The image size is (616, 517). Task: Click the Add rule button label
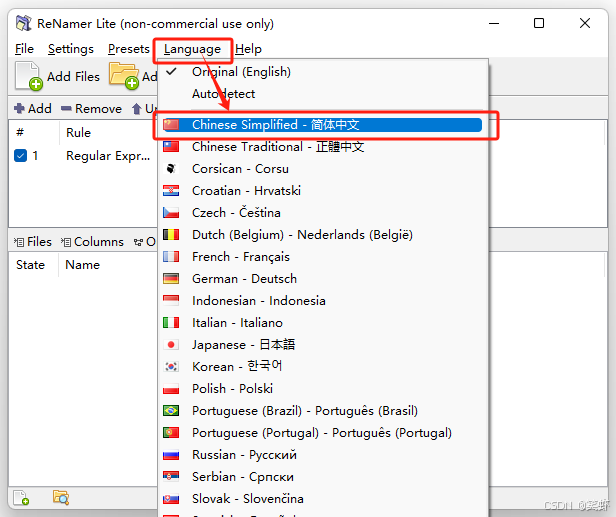(40, 108)
